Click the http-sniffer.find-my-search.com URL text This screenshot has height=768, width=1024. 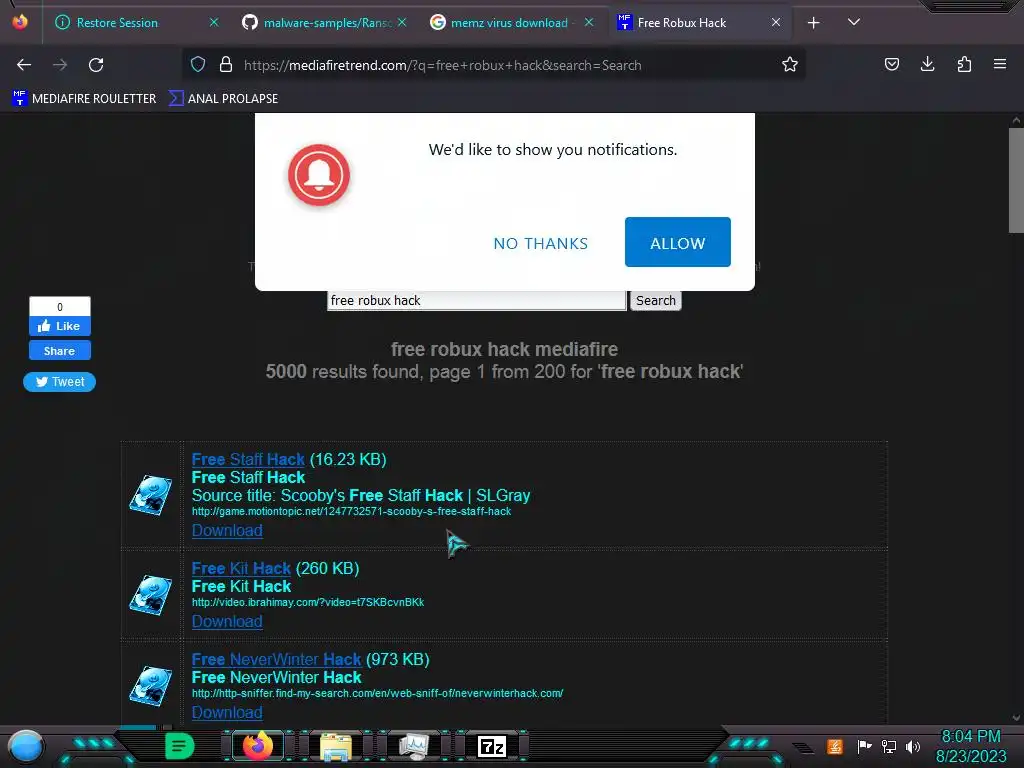click(x=377, y=693)
